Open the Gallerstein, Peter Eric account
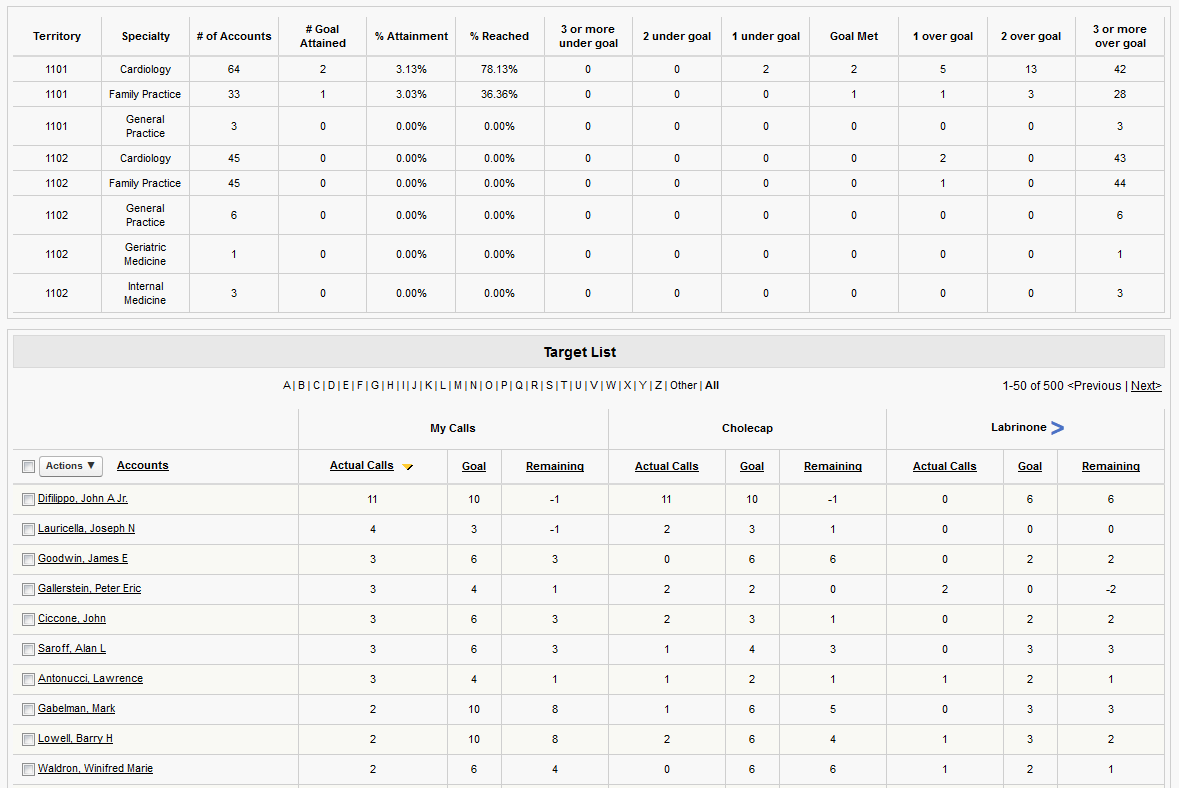The height and width of the screenshot is (788, 1179). tap(89, 589)
